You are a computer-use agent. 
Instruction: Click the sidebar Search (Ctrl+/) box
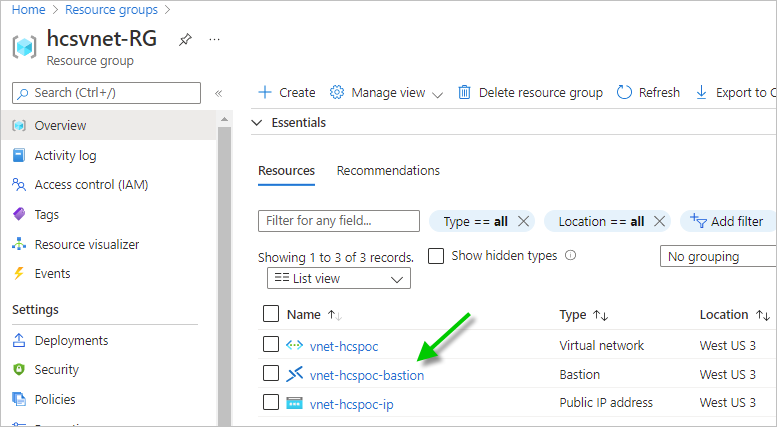107,93
